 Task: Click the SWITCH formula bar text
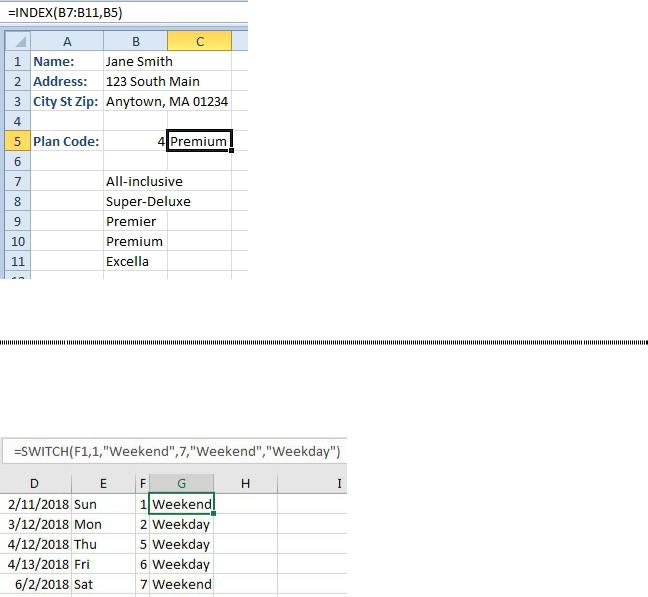[177, 451]
